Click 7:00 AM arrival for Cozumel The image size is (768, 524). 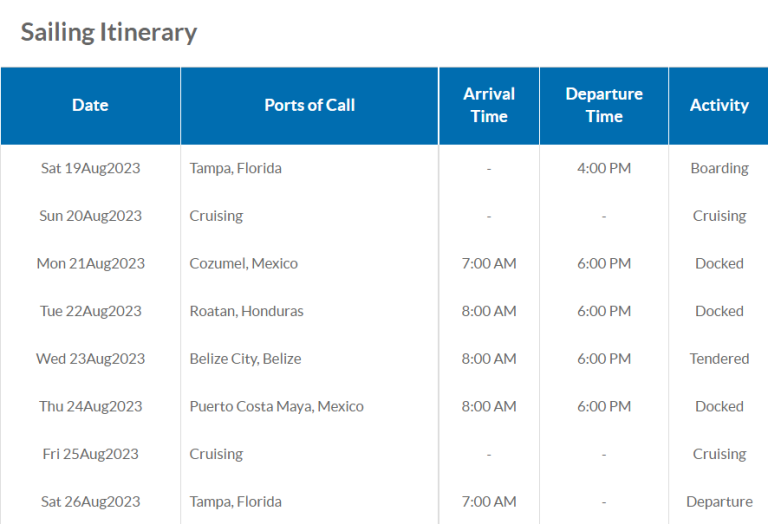click(489, 263)
